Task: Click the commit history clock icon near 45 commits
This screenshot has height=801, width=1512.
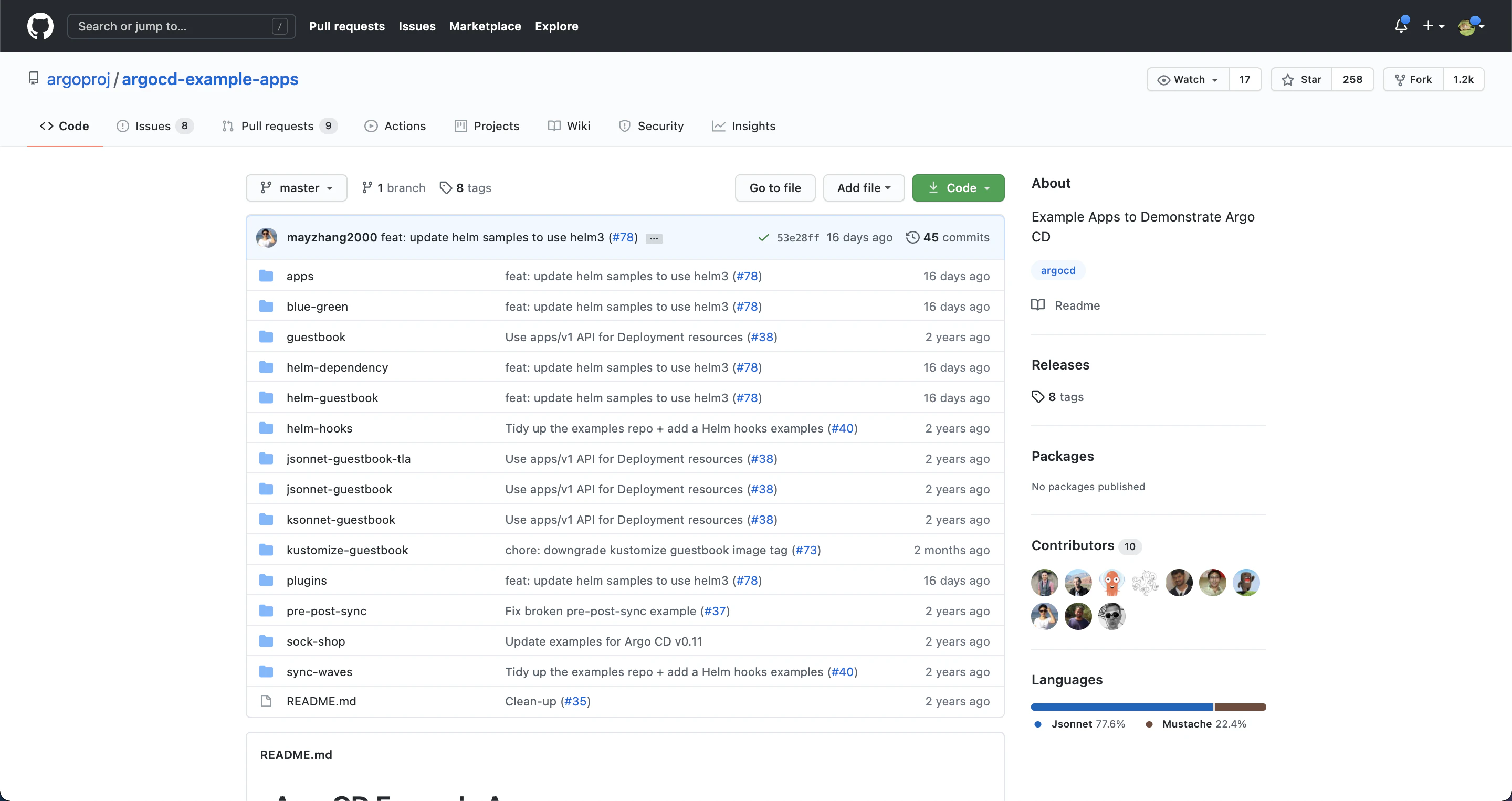Action: (912, 237)
